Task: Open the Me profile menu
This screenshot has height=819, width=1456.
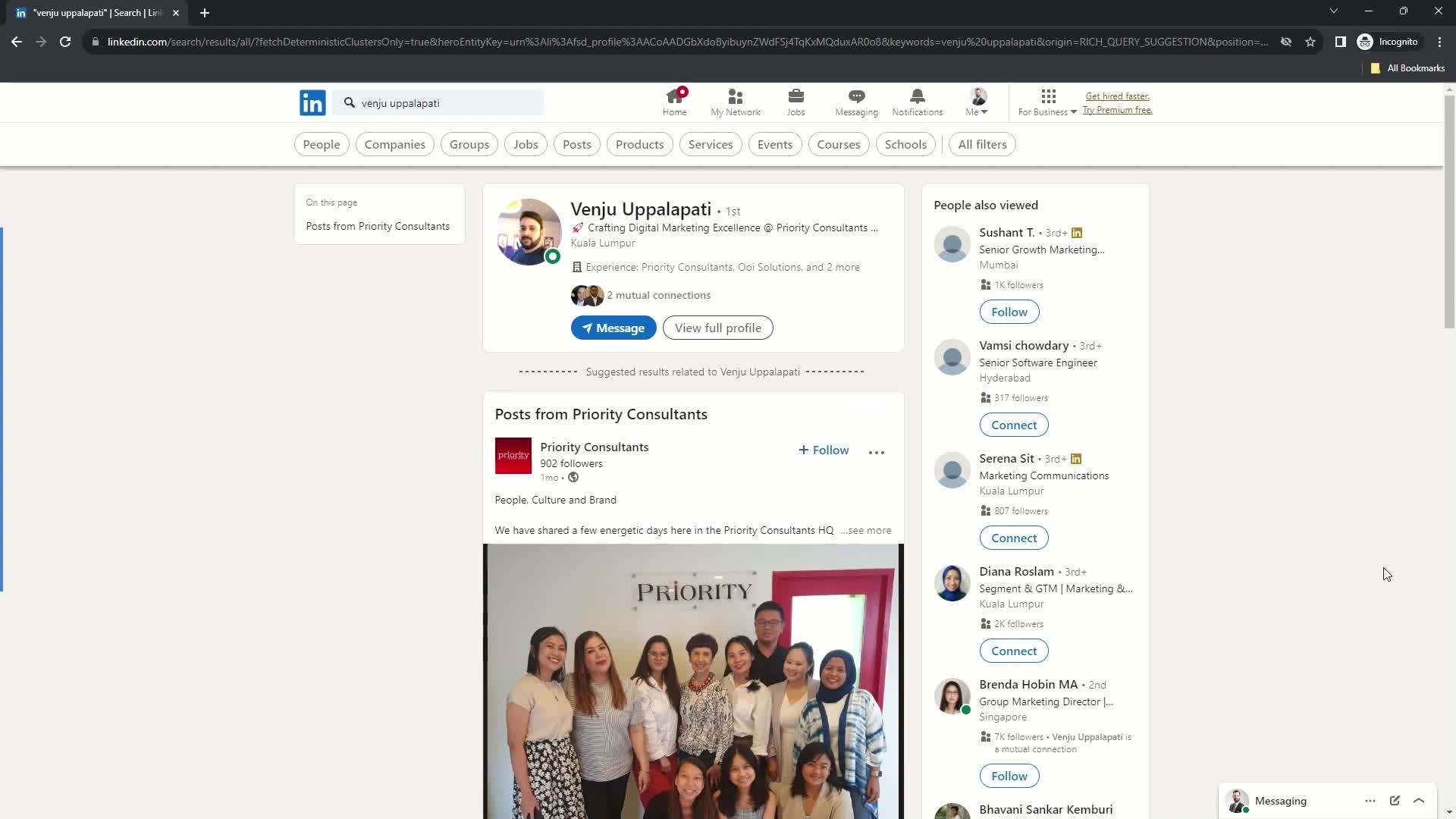Action: point(977,102)
